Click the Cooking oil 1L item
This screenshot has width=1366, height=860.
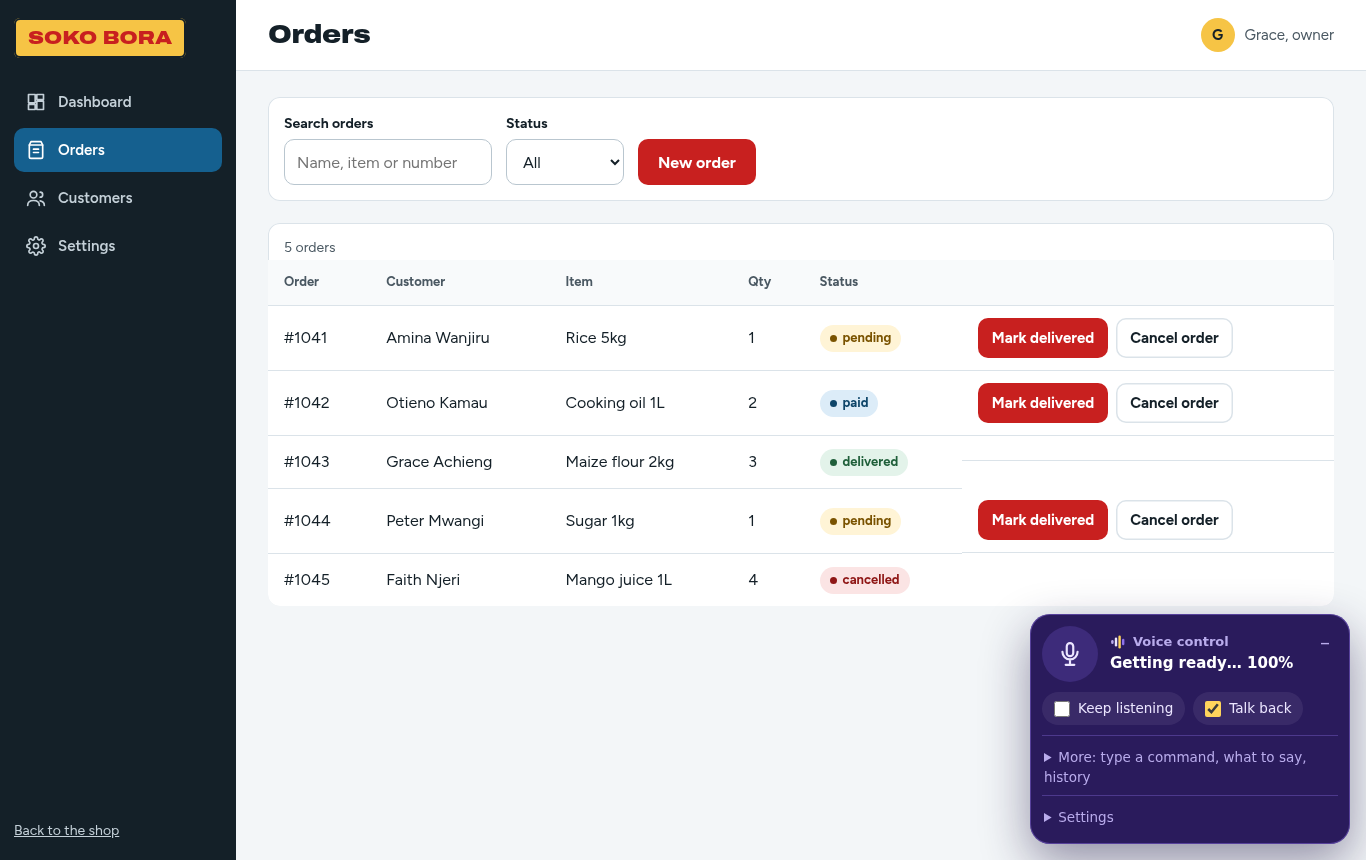pos(615,403)
